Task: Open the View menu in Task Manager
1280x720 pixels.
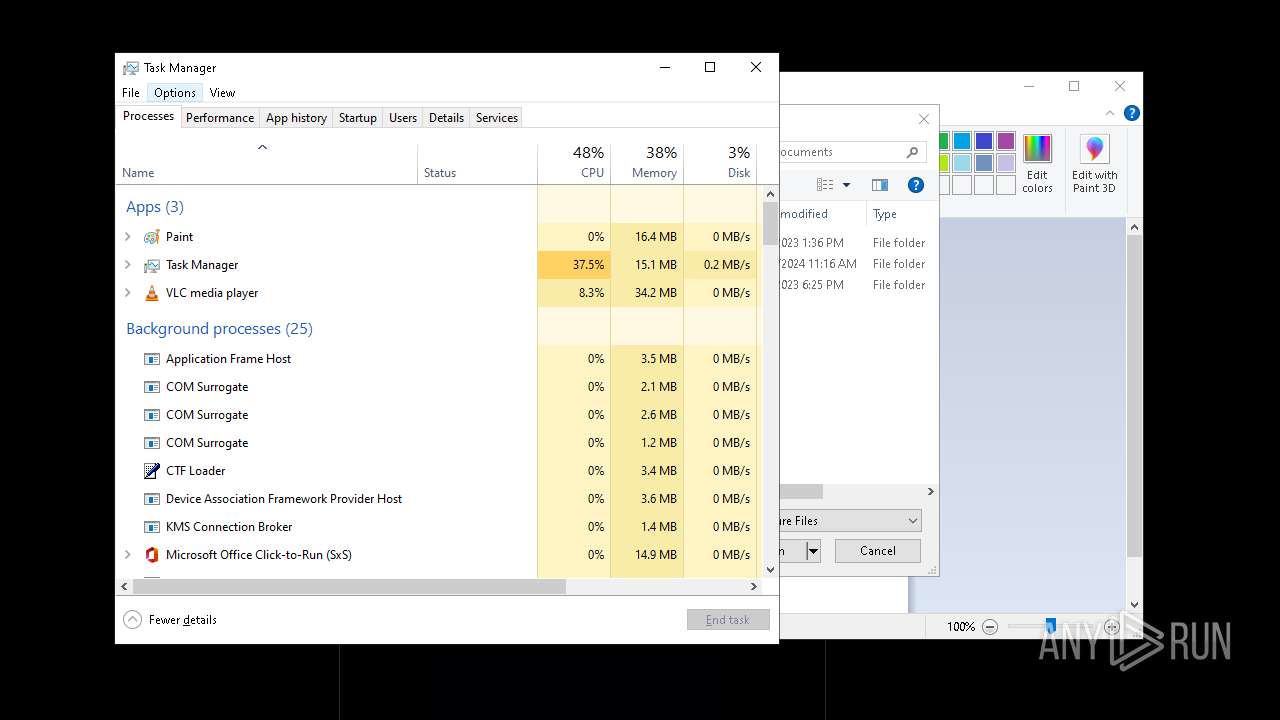Action: 222,93
